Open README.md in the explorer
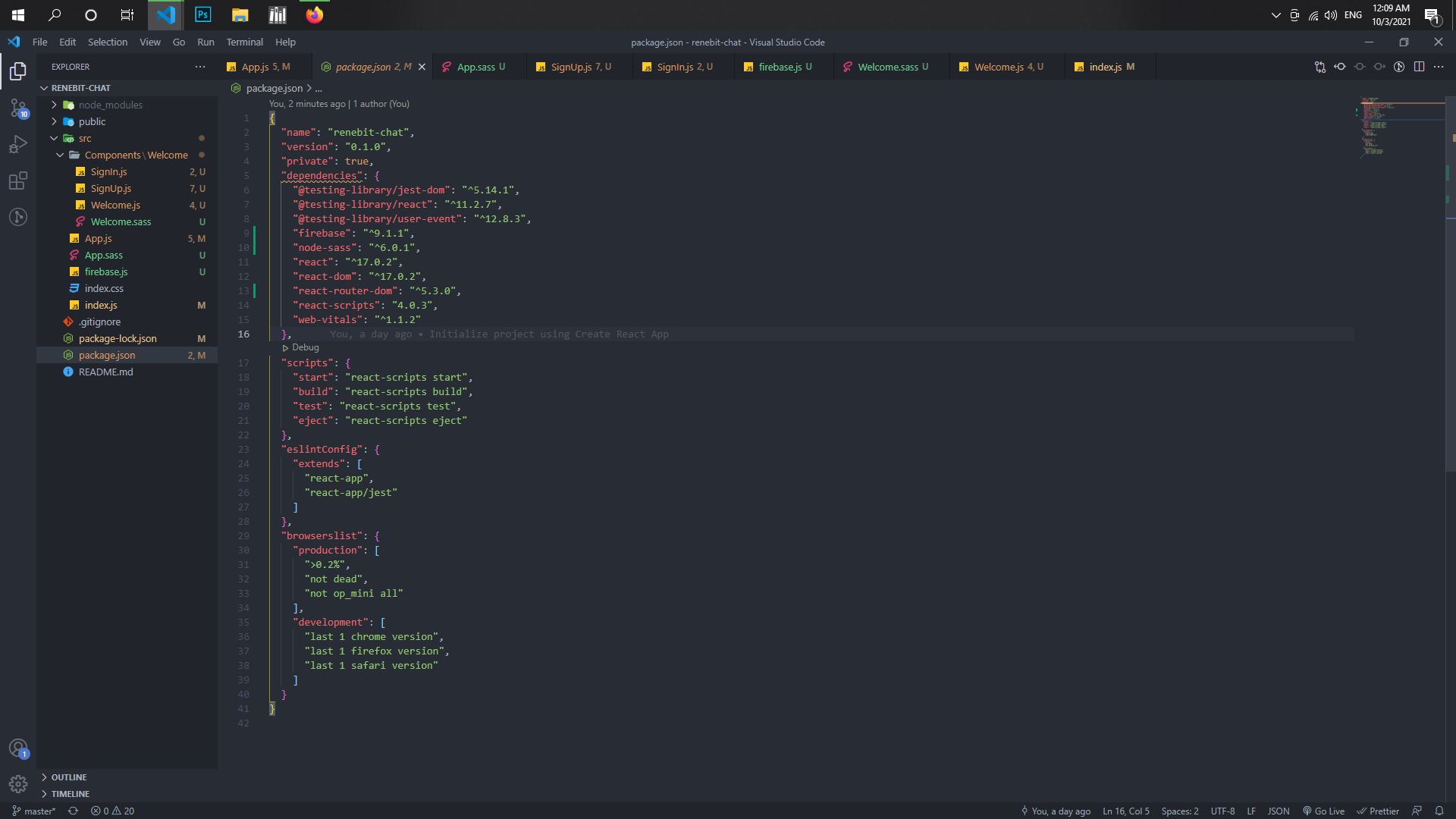This screenshot has height=819, width=1456. click(x=127, y=372)
